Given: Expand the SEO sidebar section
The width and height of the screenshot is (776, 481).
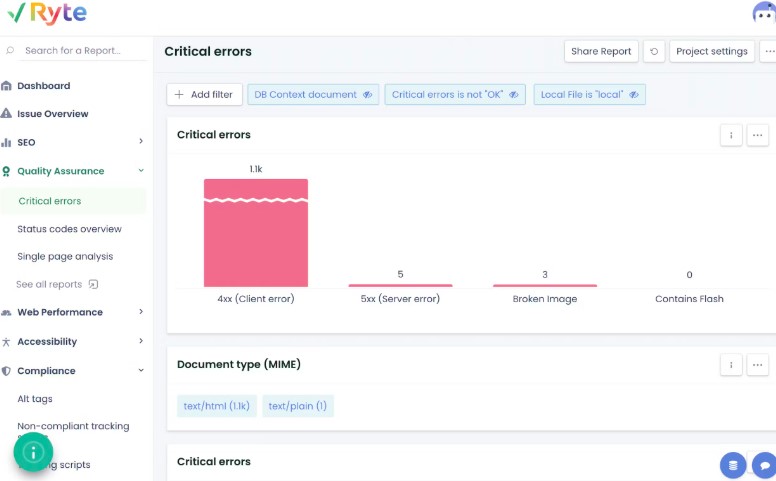Looking at the screenshot, I should pos(141,142).
